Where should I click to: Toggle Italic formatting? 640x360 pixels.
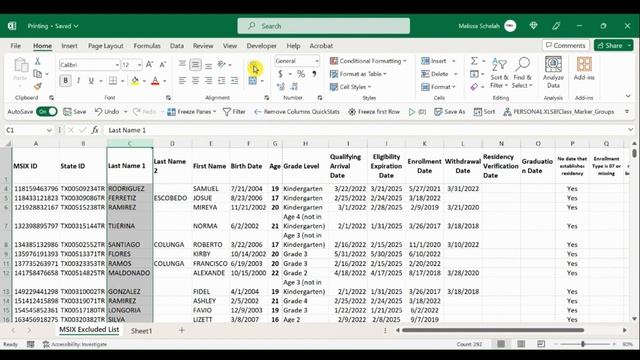tap(78, 81)
